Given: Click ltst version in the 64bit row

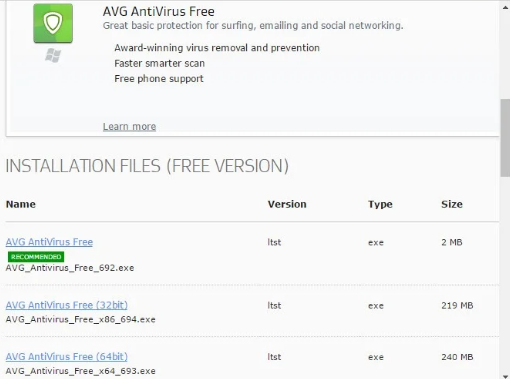Looking at the screenshot, I should pyautogui.click(x=274, y=357).
